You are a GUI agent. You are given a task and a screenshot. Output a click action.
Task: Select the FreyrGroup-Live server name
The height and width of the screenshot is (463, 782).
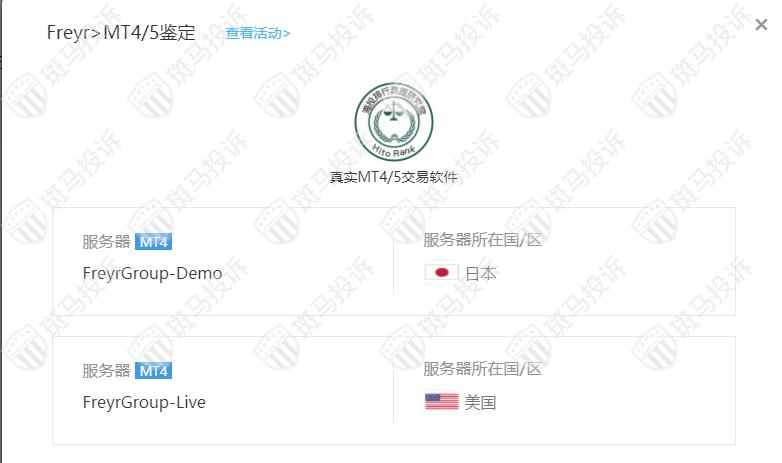144,402
